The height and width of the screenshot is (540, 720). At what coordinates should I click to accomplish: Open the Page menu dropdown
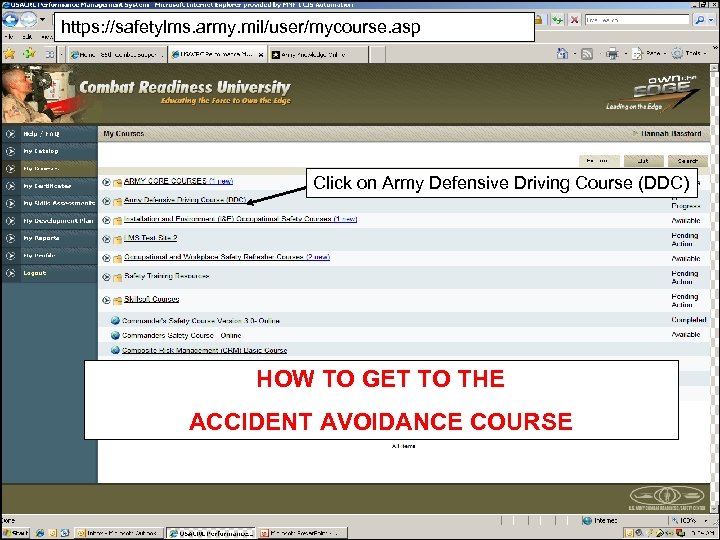pyautogui.click(x=647, y=54)
